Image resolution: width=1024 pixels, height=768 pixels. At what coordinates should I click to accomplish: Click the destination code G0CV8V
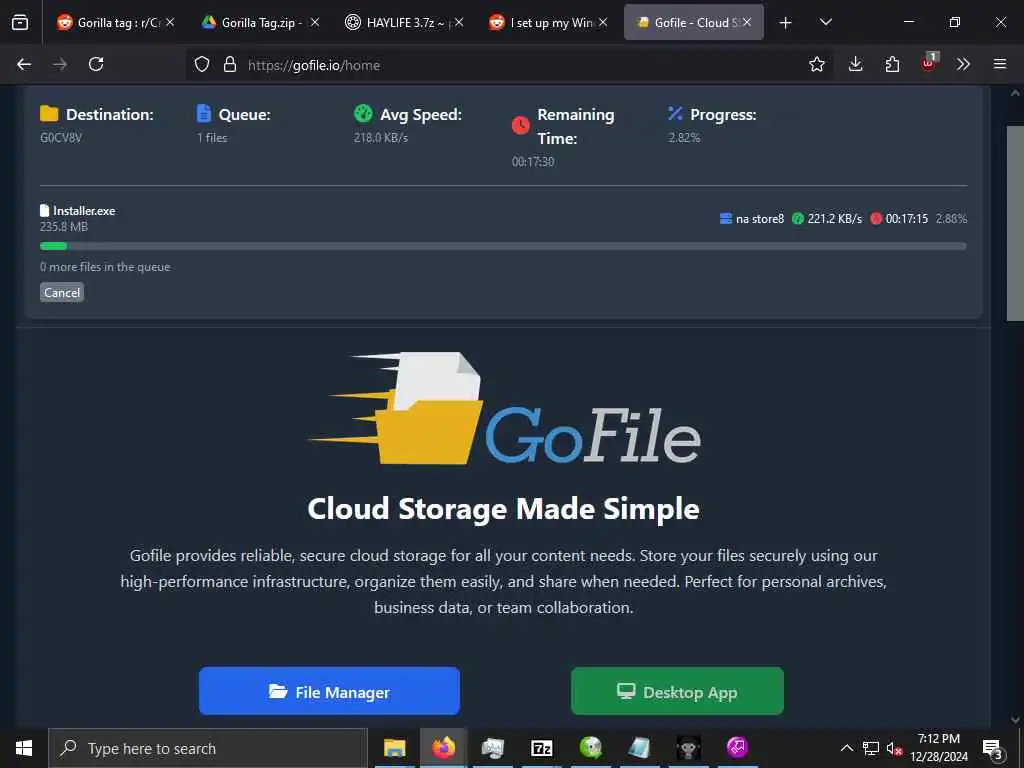[61, 138]
